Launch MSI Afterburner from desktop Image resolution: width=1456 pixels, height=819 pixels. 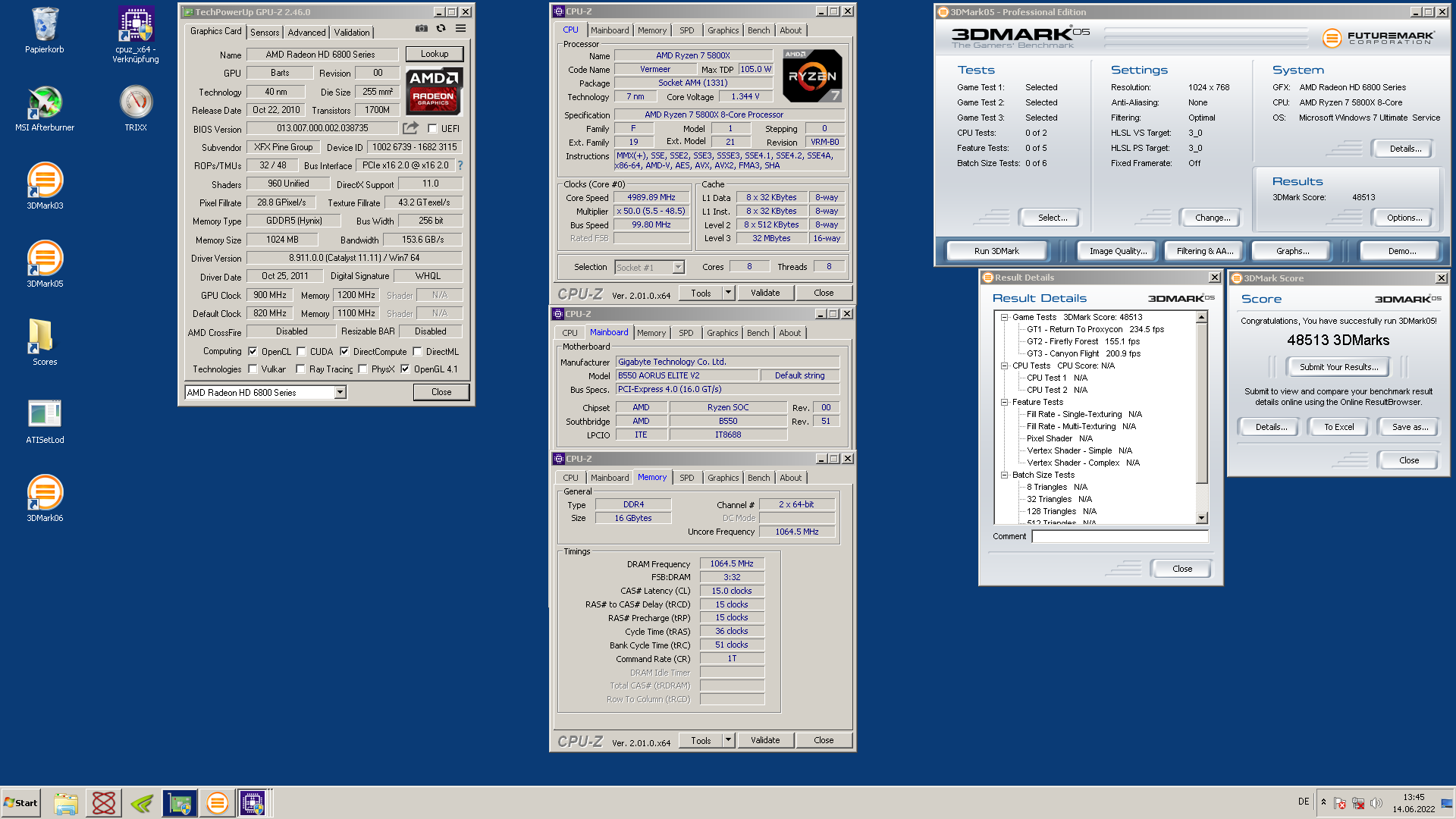click(x=45, y=108)
